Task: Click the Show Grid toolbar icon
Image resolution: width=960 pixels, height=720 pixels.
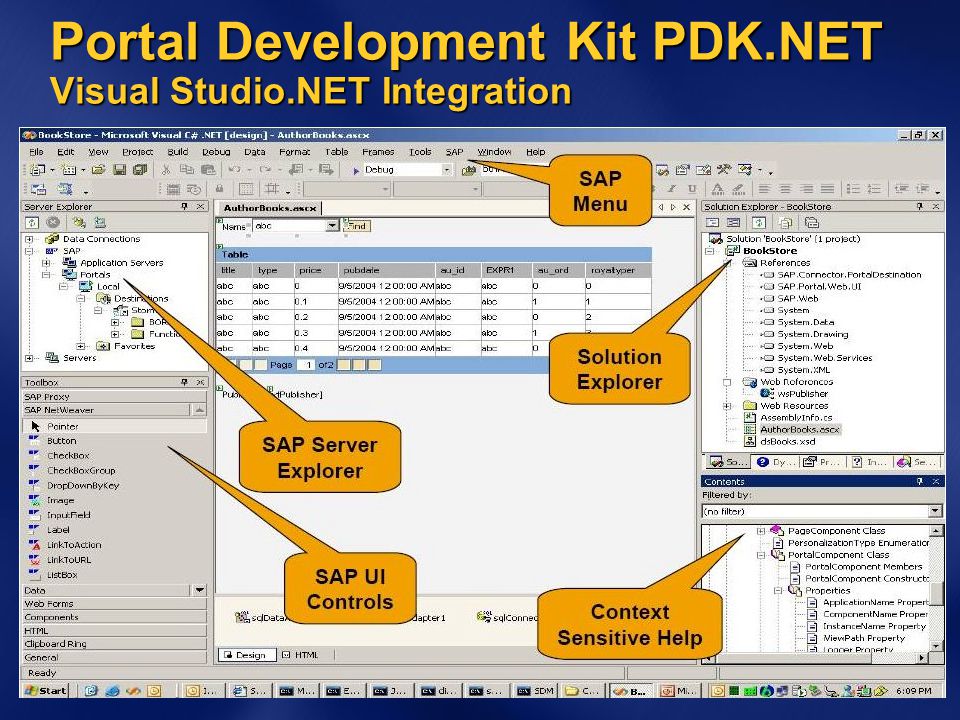Action: 246,189
